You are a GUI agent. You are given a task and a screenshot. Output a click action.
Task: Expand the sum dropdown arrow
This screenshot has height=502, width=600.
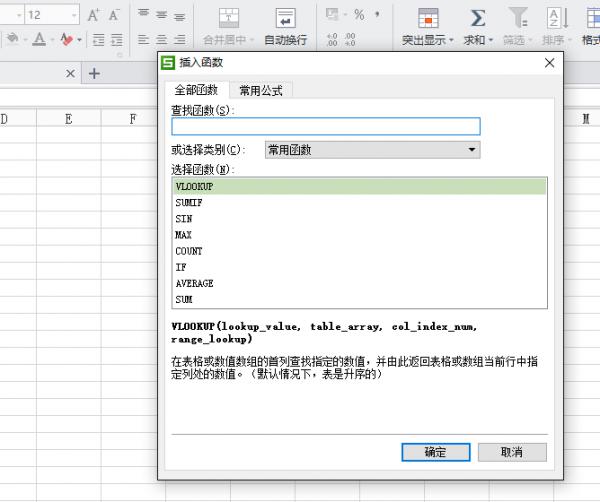[x=491, y=40]
